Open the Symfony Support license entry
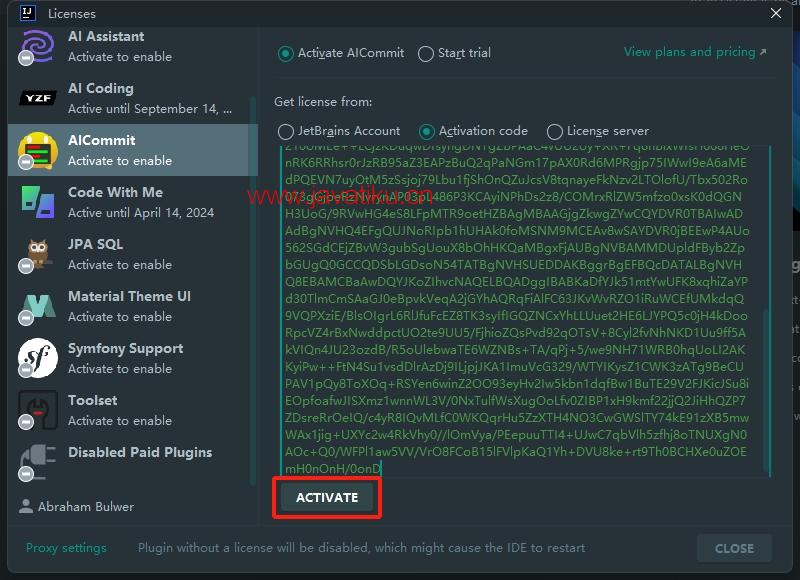 (133, 359)
